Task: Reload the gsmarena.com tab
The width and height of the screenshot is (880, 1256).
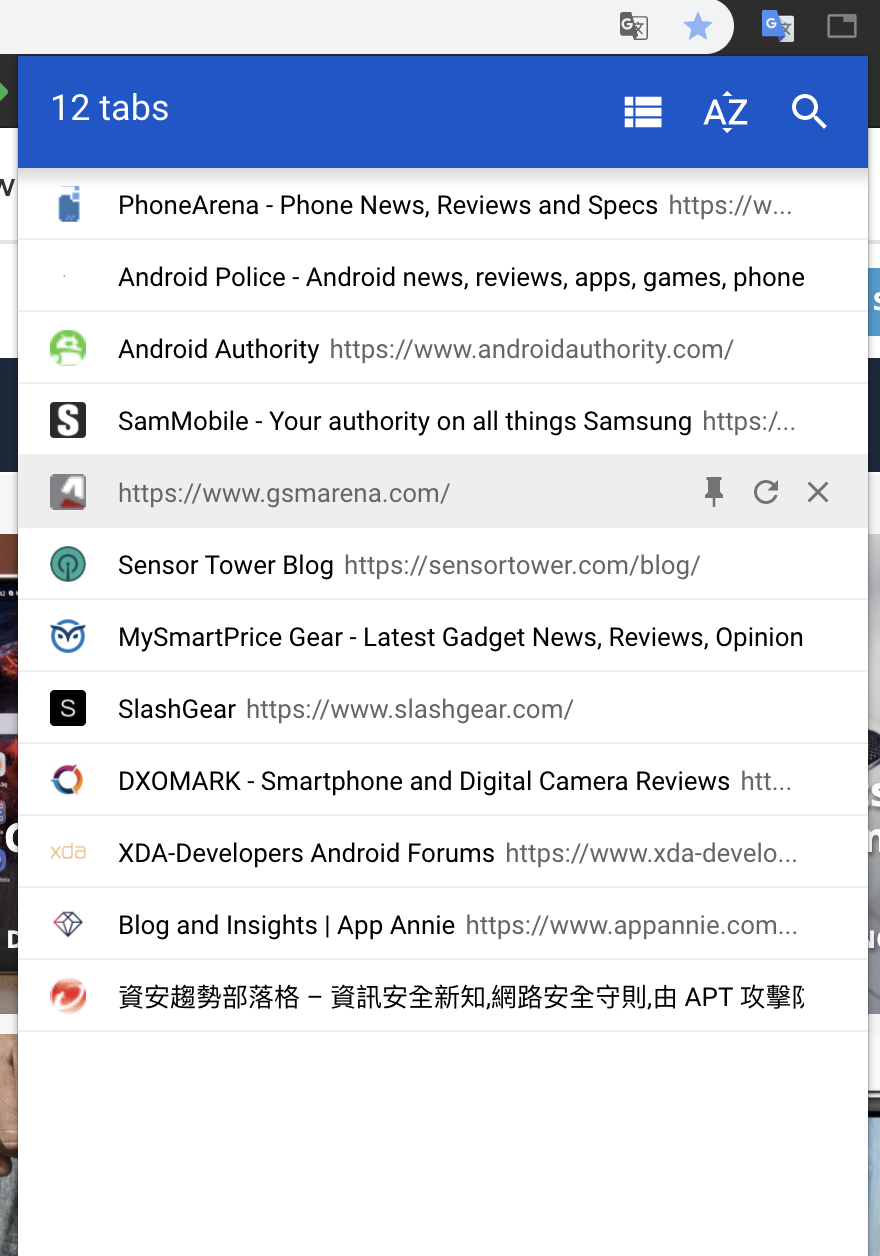Action: pos(766,492)
